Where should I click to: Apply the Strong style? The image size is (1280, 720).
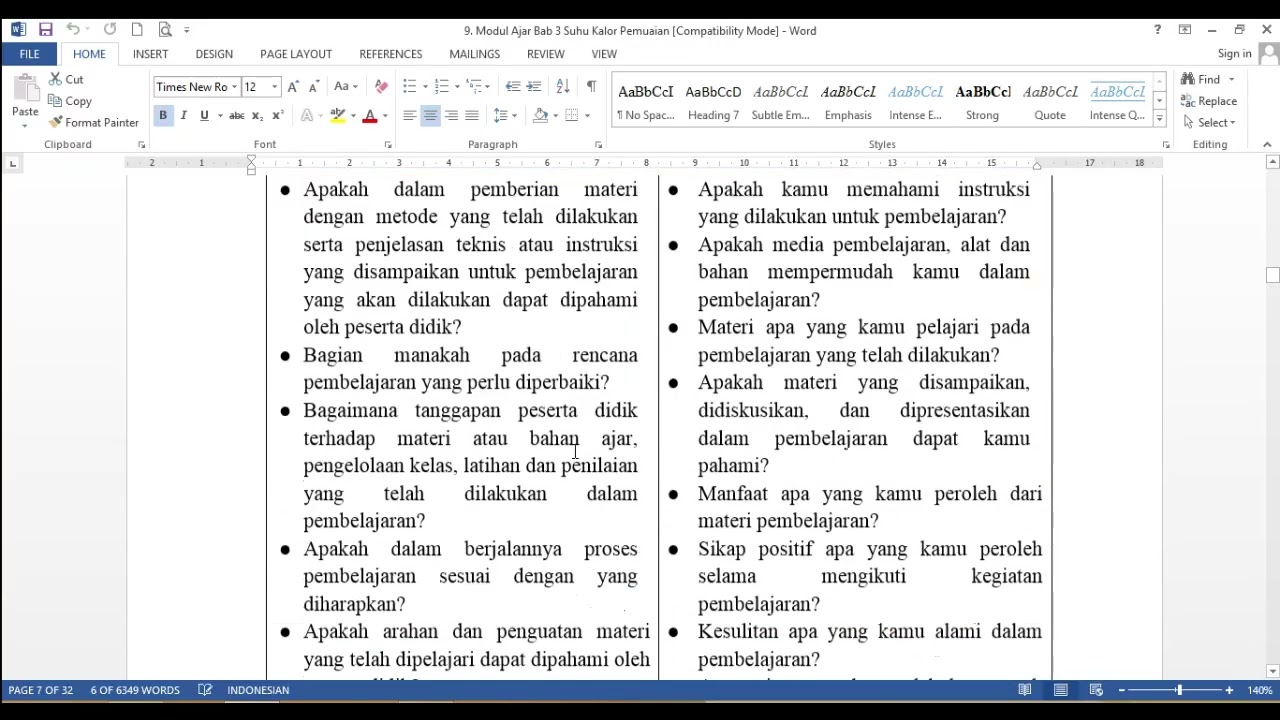(983, 101)
